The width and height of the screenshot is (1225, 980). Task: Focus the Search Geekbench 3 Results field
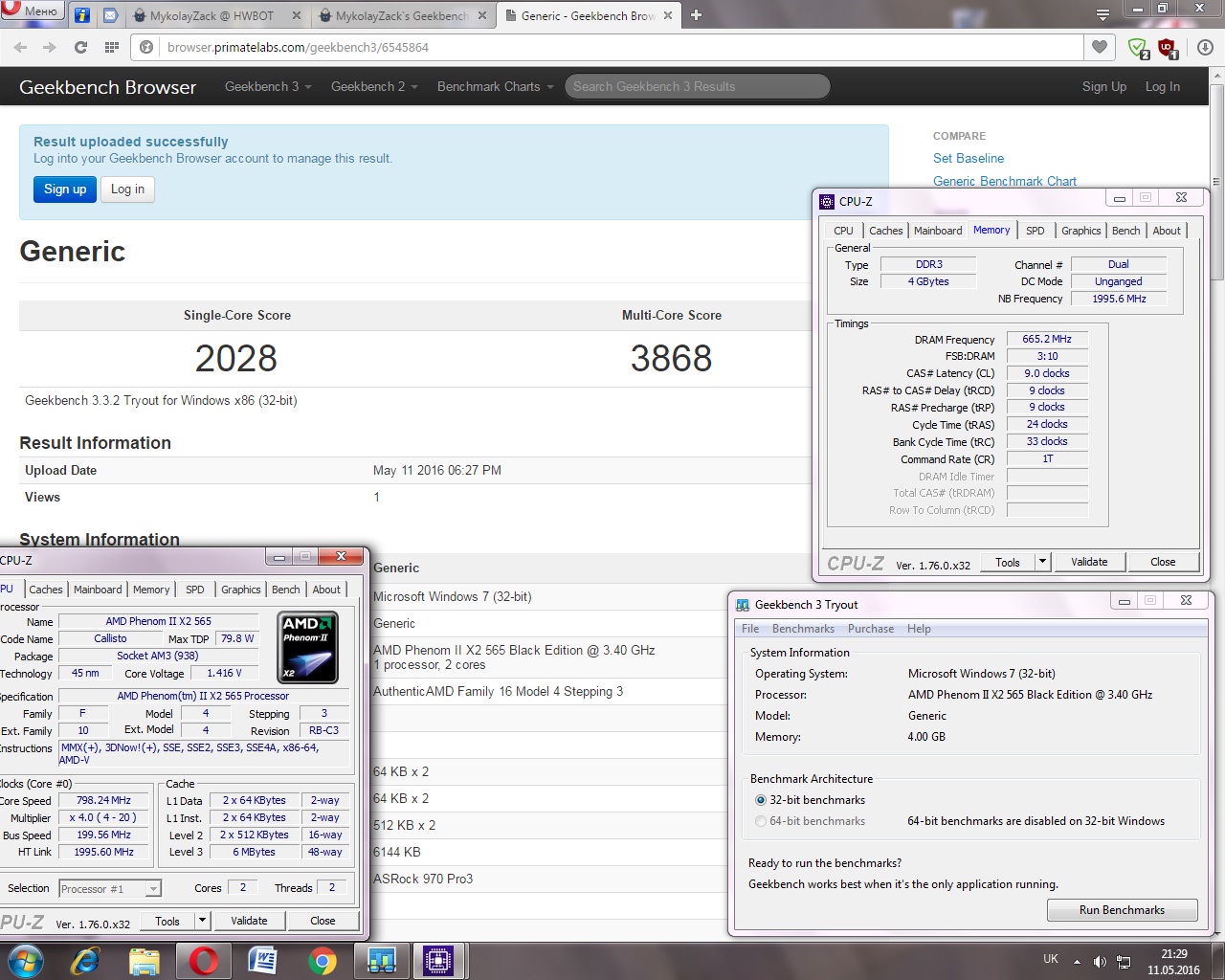click(697, 86)
